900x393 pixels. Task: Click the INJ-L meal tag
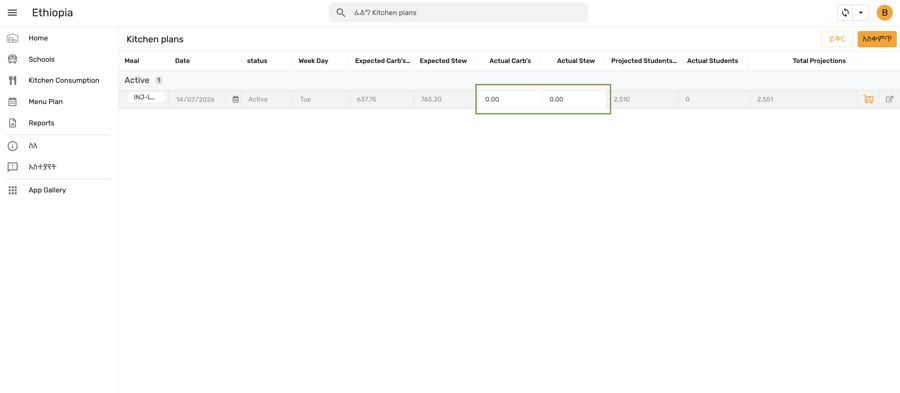point(146,98)
